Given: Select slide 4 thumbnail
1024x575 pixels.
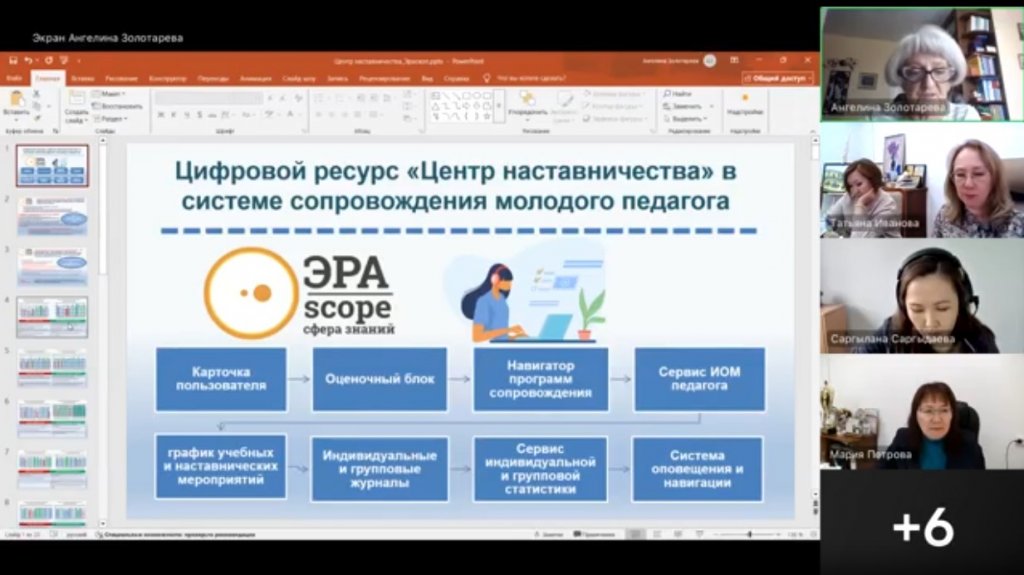Looking at the screenshot, I should click(52, 317).
